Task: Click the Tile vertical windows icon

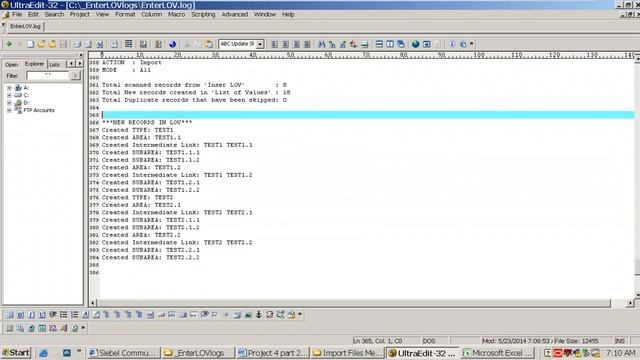Action: coord(390,44)
